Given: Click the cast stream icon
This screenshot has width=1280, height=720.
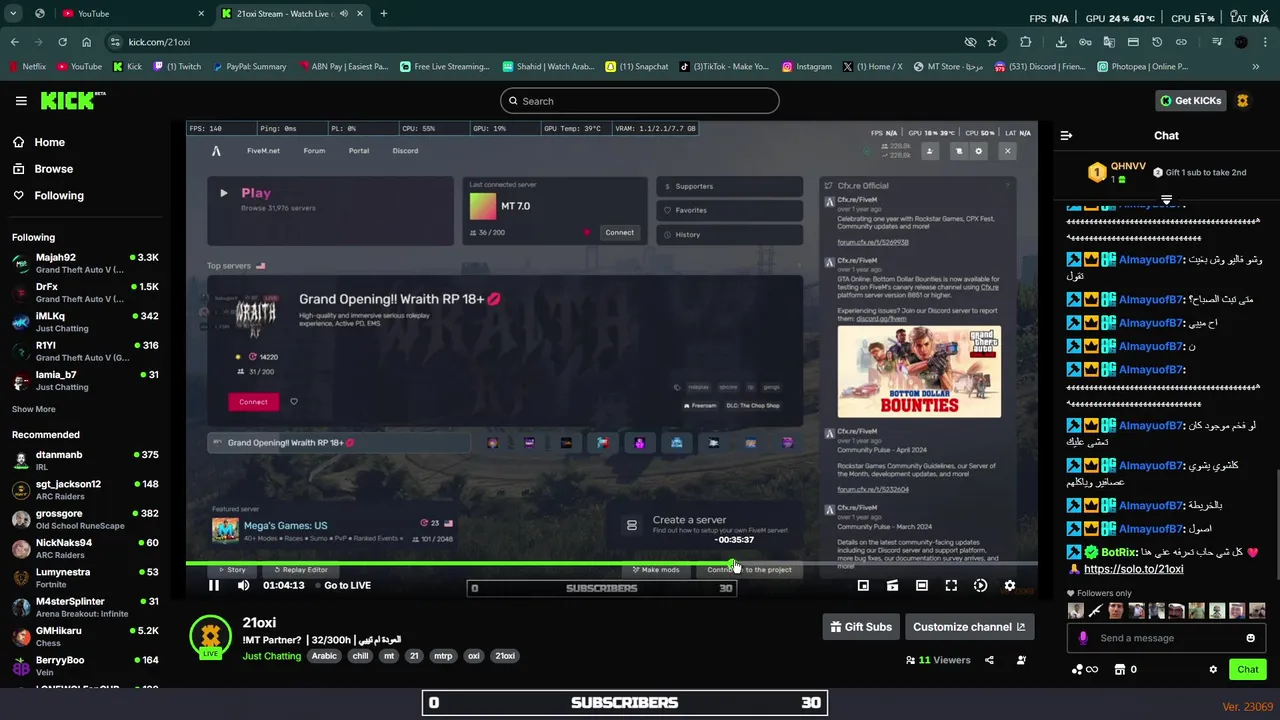Looking at the screenshot, I should [892, 586].
